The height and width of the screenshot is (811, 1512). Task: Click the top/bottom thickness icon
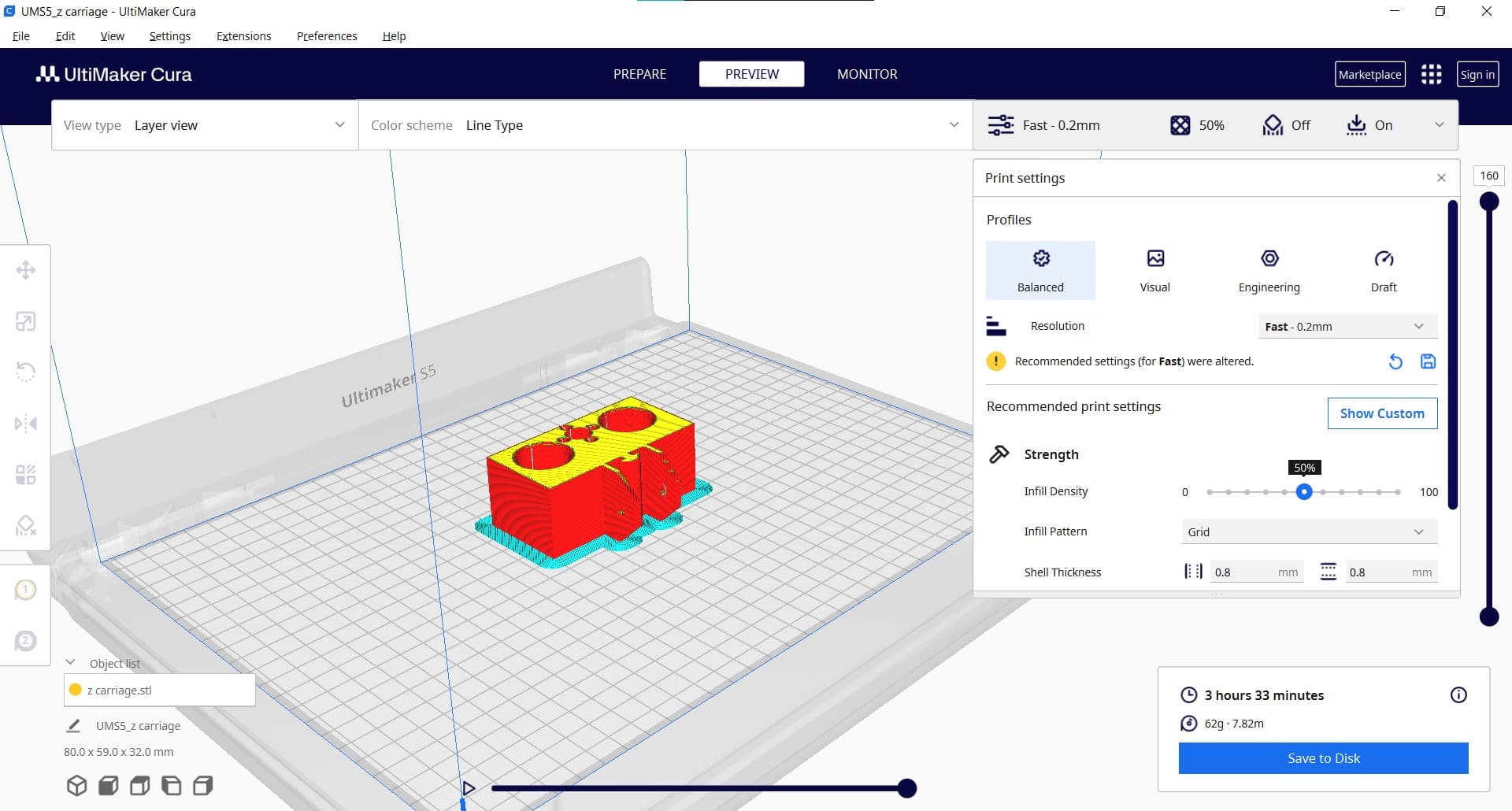click(x=1328, y=572)
